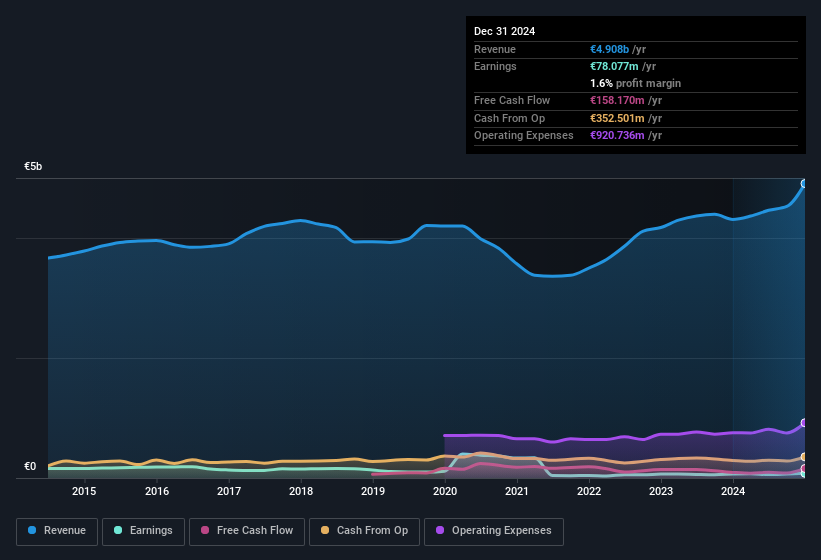821x560 pixels.
Task: Click the Cash From Op label in tooltip
Action: click(509, 118)
